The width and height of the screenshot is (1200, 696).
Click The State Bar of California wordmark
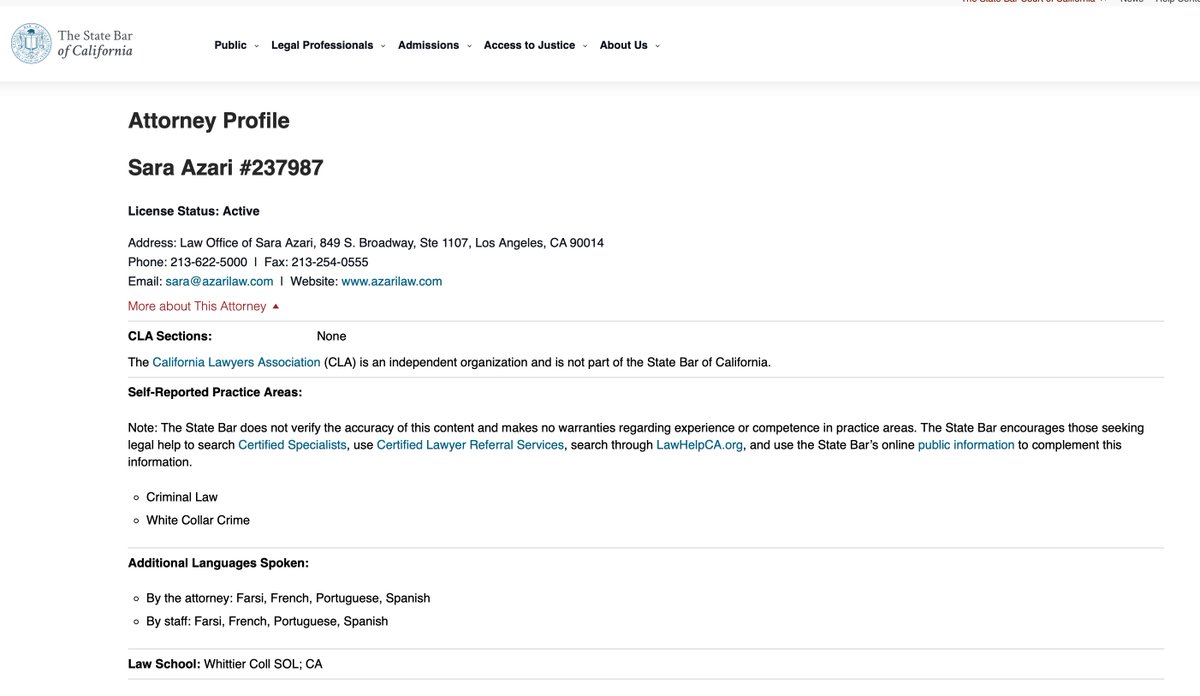(95, 44)
